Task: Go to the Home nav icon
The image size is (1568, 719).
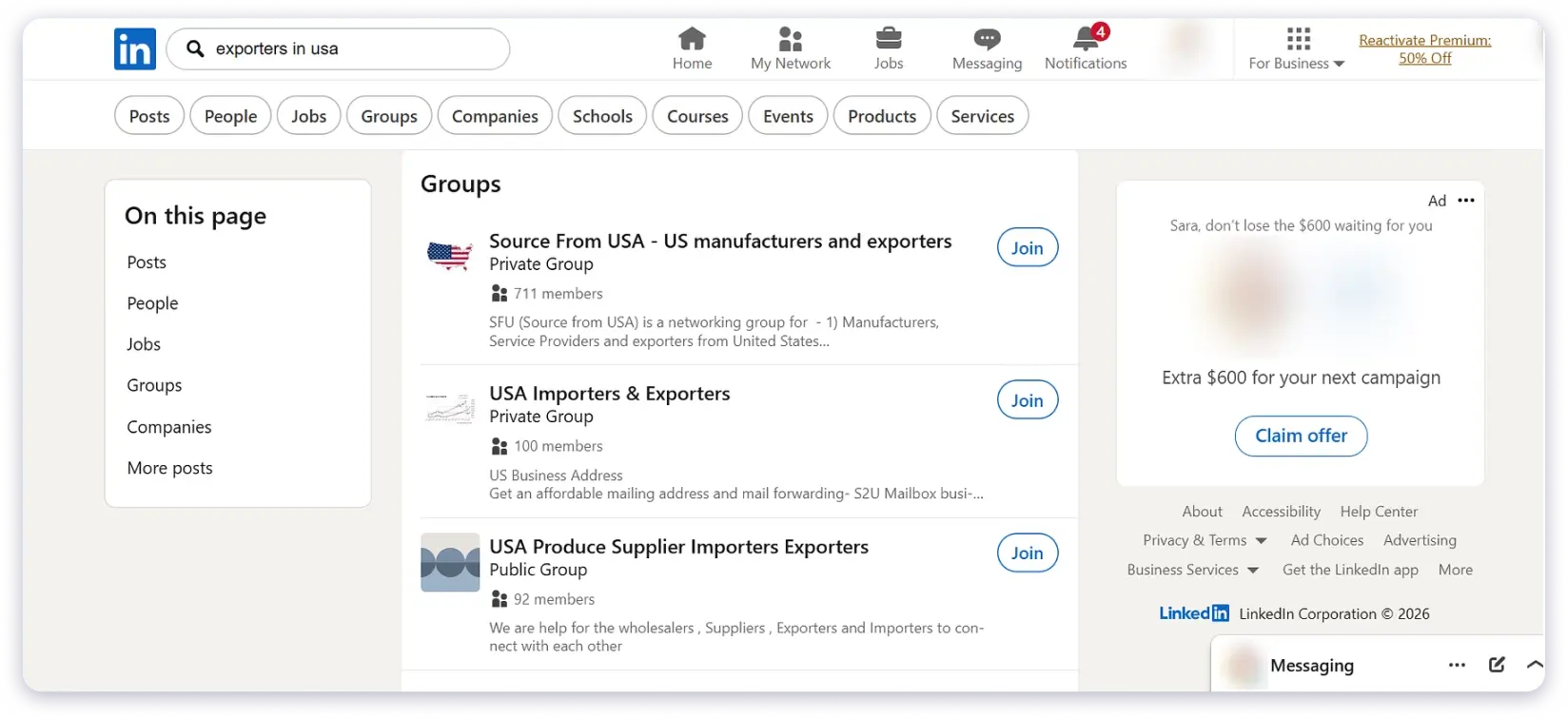Action: [692, 38]
